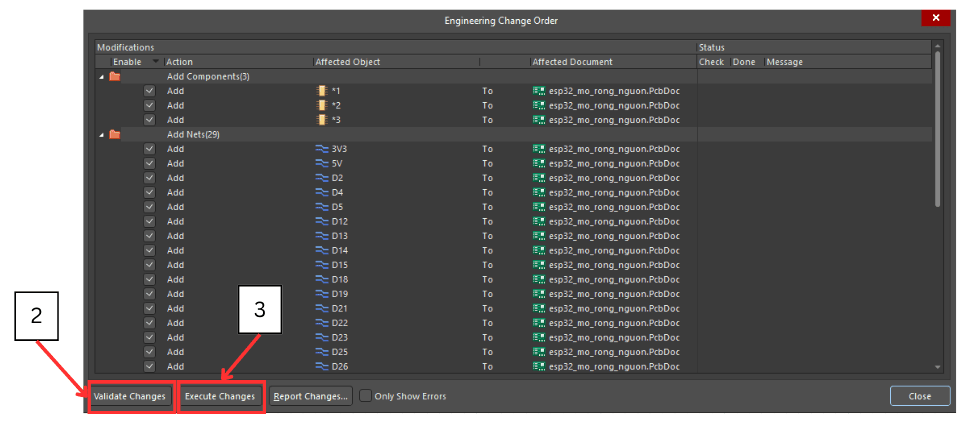Click PcbDoc icon in 5V row
Screen dimensions: 960x421
(x=539, y=163)
